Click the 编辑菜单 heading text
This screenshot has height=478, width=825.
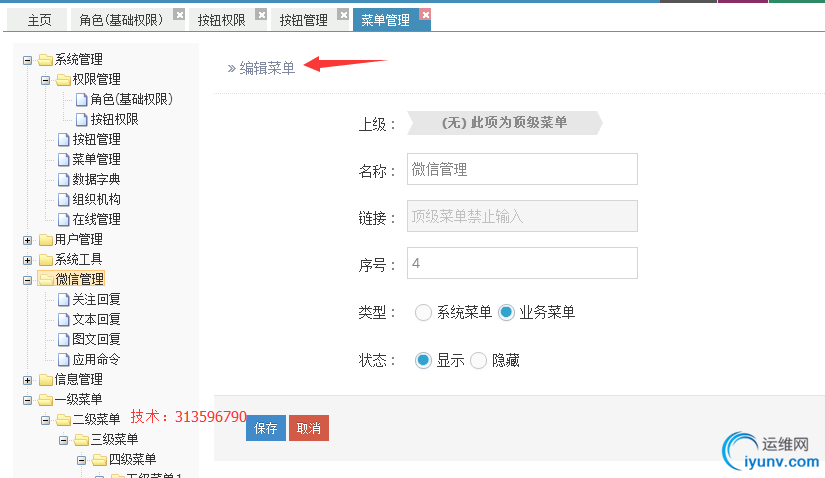267,68
